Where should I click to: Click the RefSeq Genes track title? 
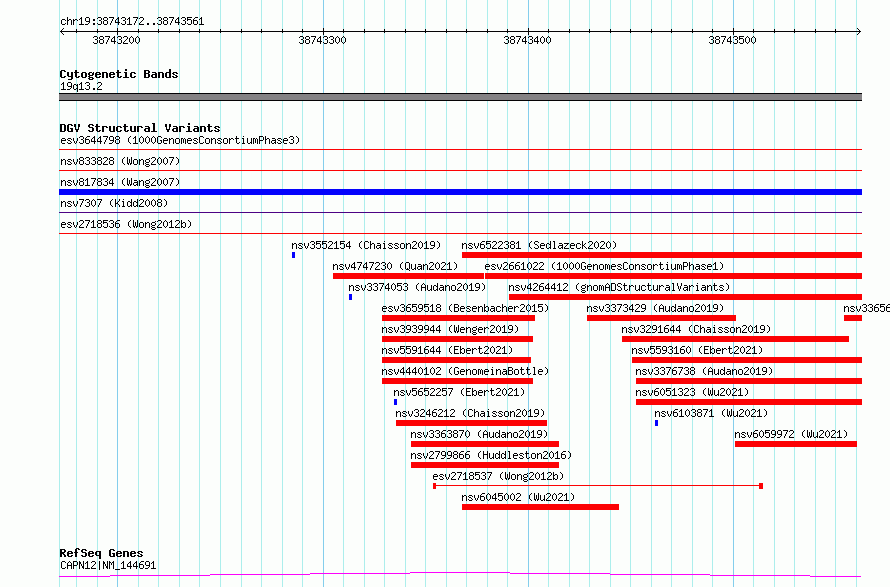[101, 553]
